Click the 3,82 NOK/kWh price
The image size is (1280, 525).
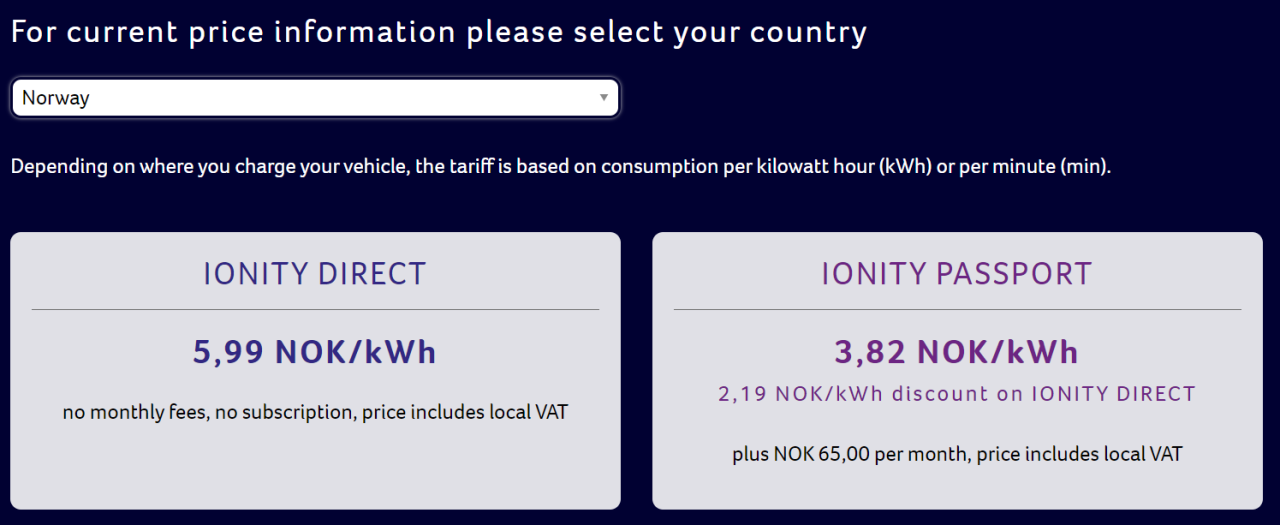click(x=957, y=352)
